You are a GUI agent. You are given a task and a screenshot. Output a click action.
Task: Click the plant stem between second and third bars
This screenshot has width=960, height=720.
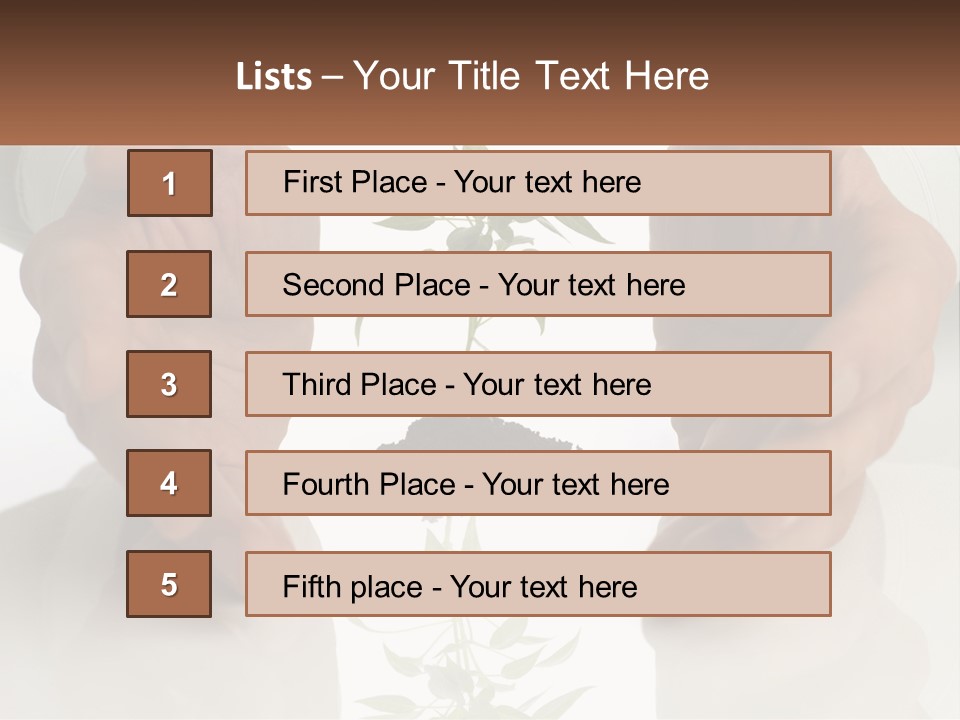pyautogui.click(x=467, y=334)
